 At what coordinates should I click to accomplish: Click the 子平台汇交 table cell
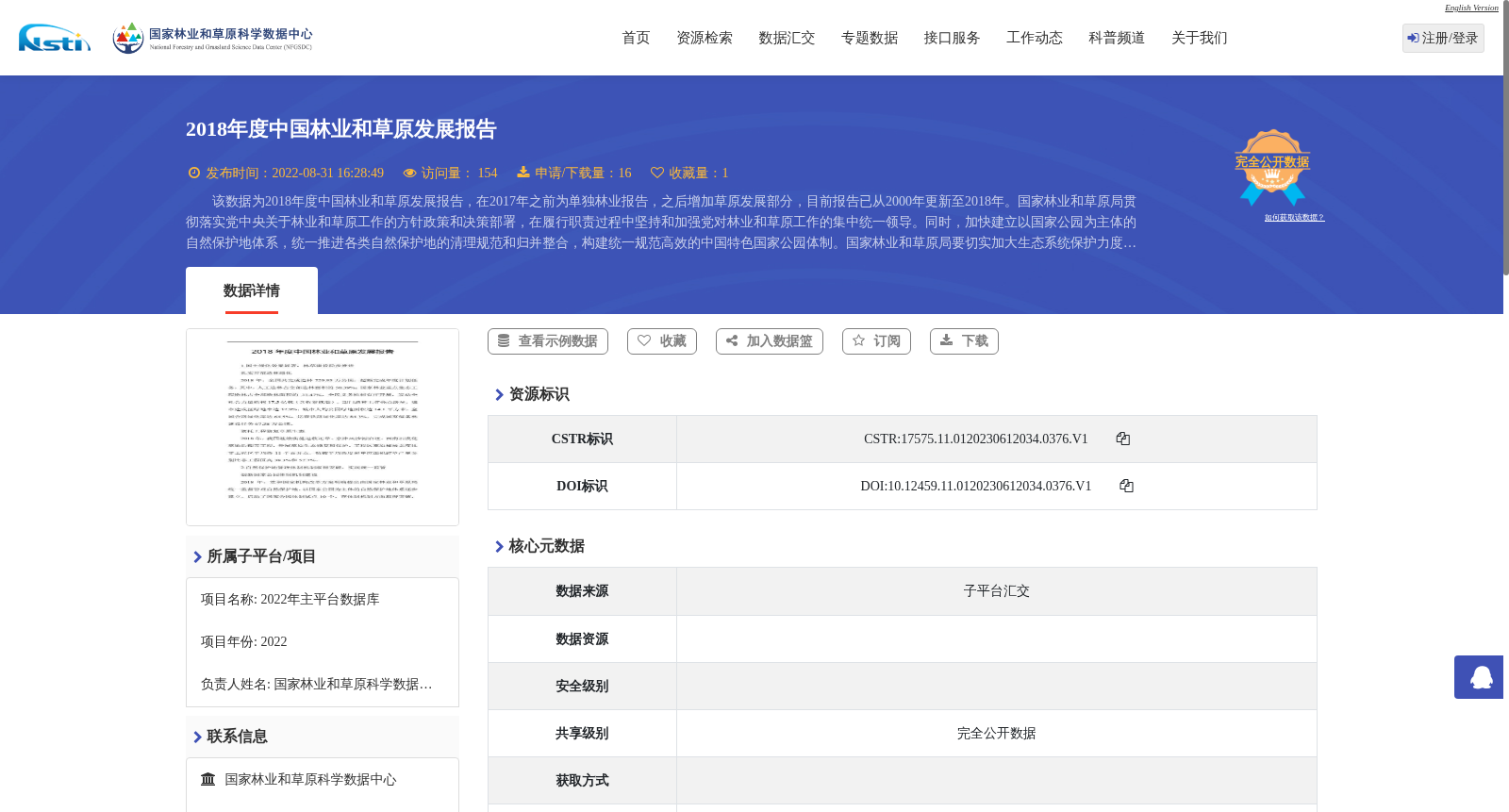(x=997, y=591)
